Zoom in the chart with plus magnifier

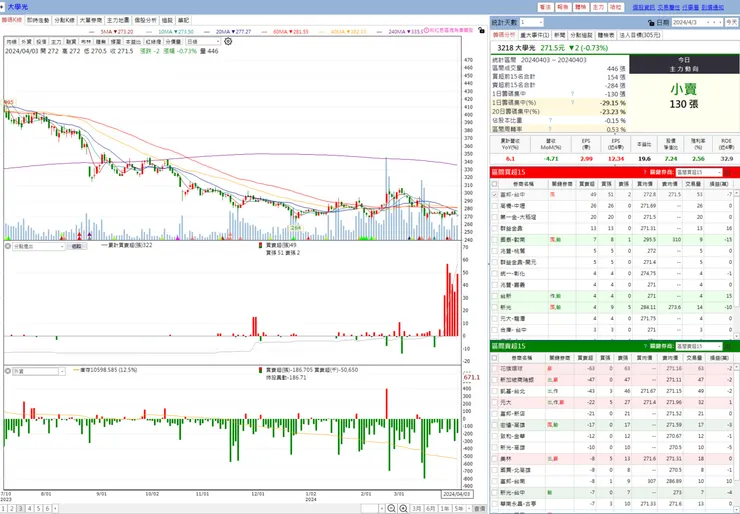(x=404, y=508)
